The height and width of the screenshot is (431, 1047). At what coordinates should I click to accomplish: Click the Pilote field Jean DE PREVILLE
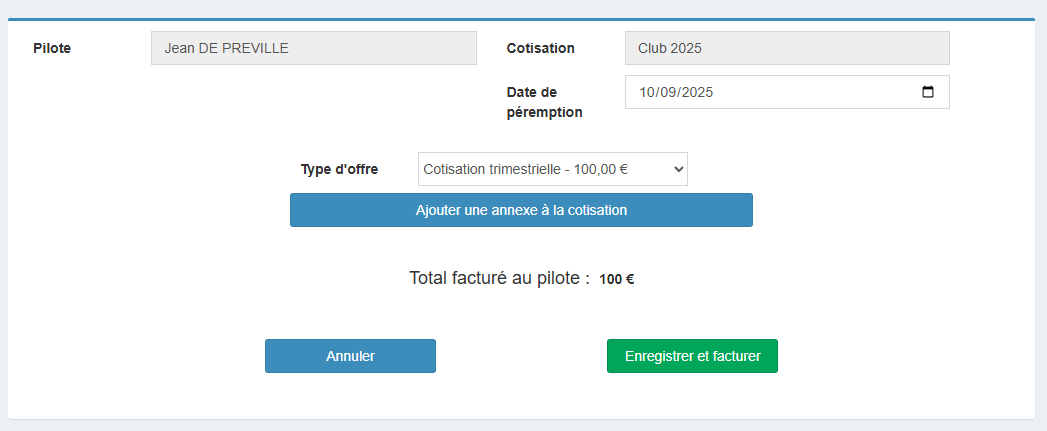click(x=314, y=48)
